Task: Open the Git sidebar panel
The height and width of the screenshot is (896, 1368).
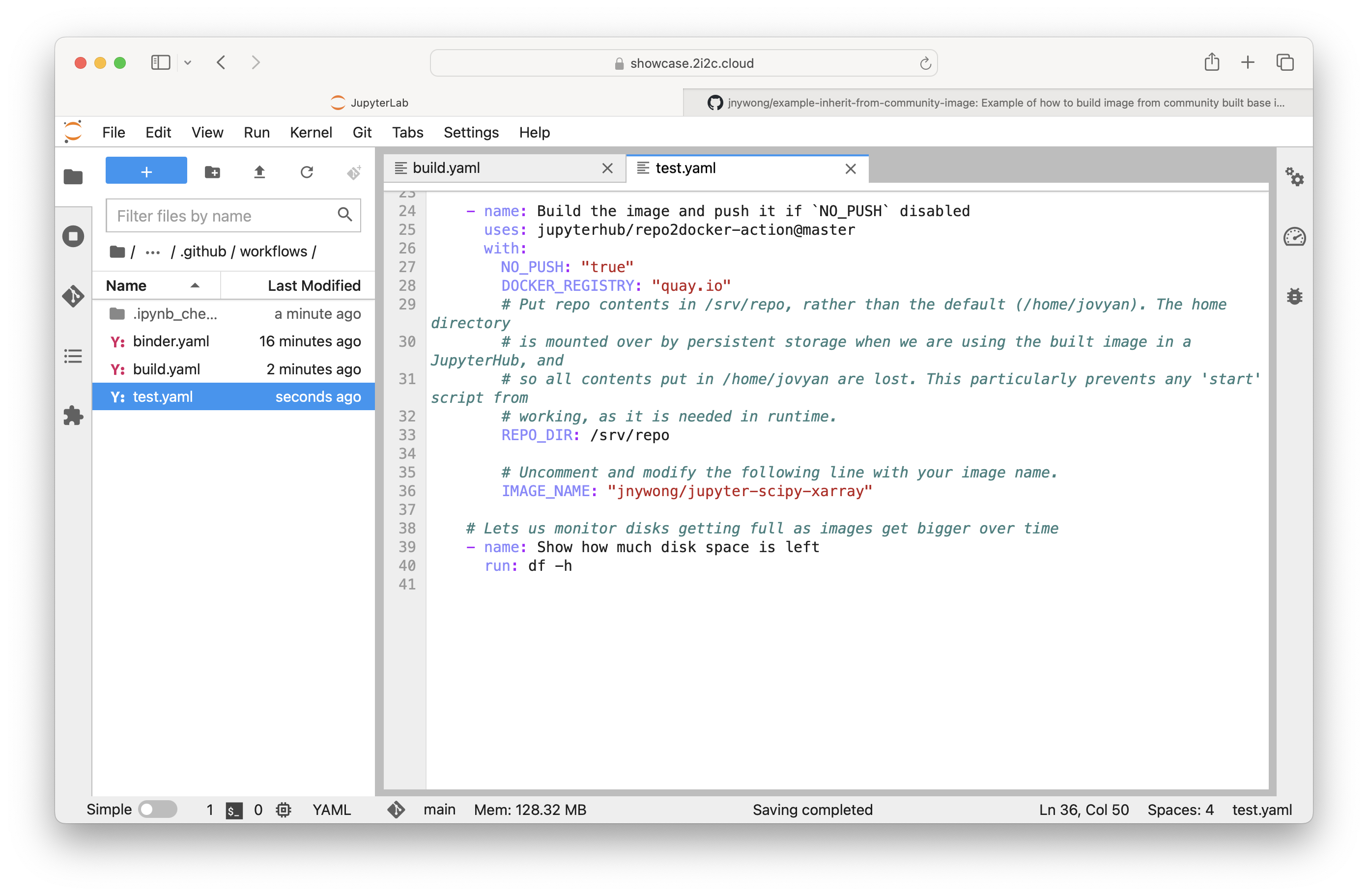Action: click(73, 296)
